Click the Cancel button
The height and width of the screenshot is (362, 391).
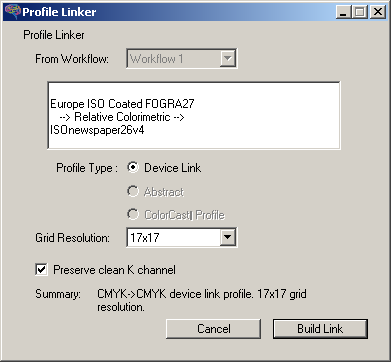click(213, 329)
